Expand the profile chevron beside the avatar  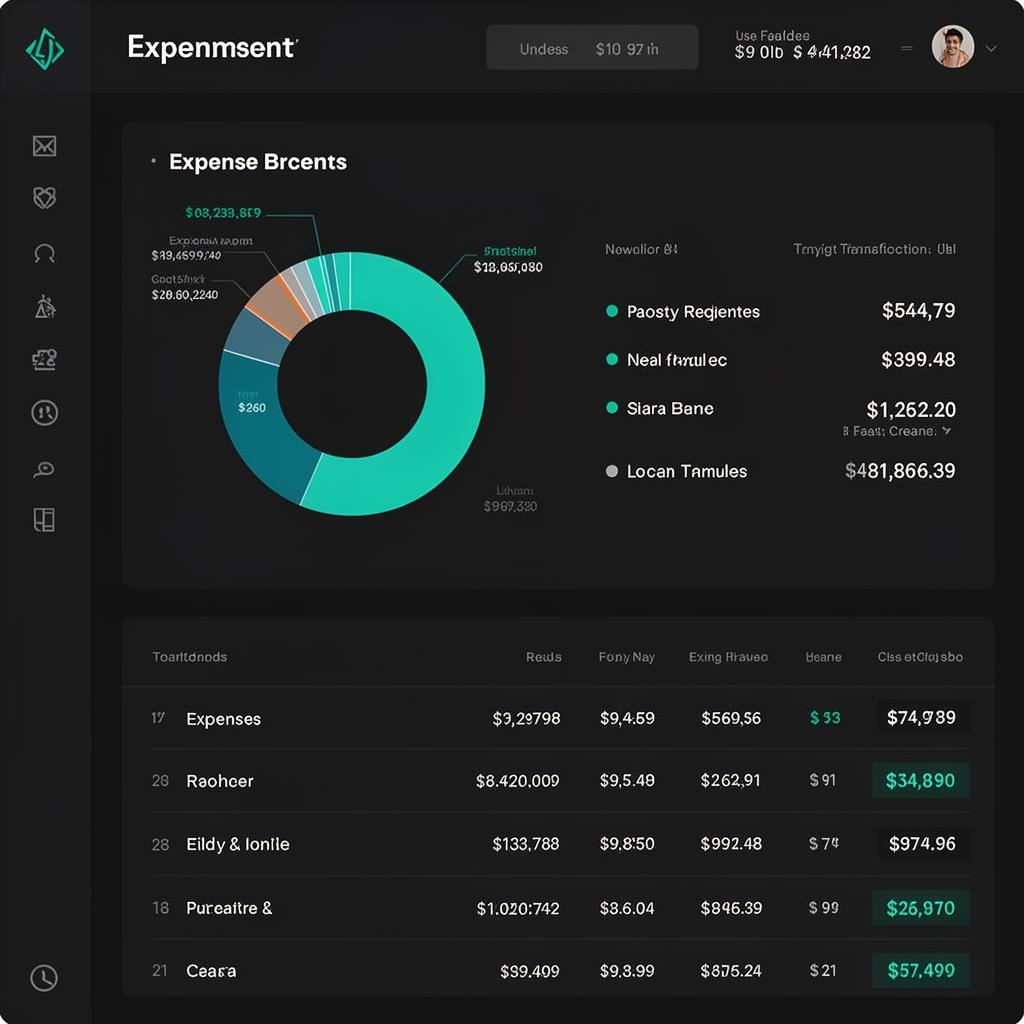pos(991,48)
